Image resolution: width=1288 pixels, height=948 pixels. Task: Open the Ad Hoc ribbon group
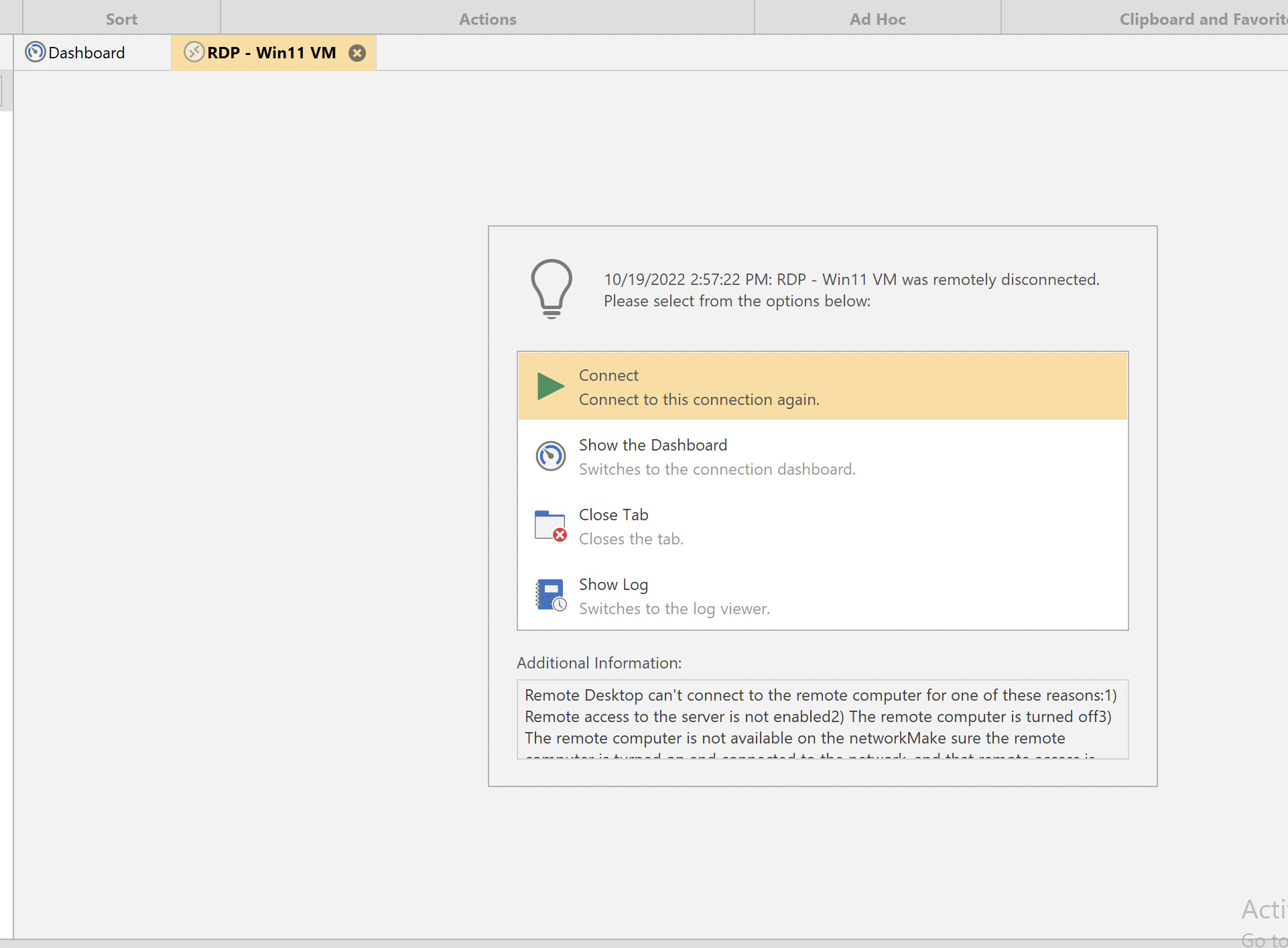click(877, 19)
